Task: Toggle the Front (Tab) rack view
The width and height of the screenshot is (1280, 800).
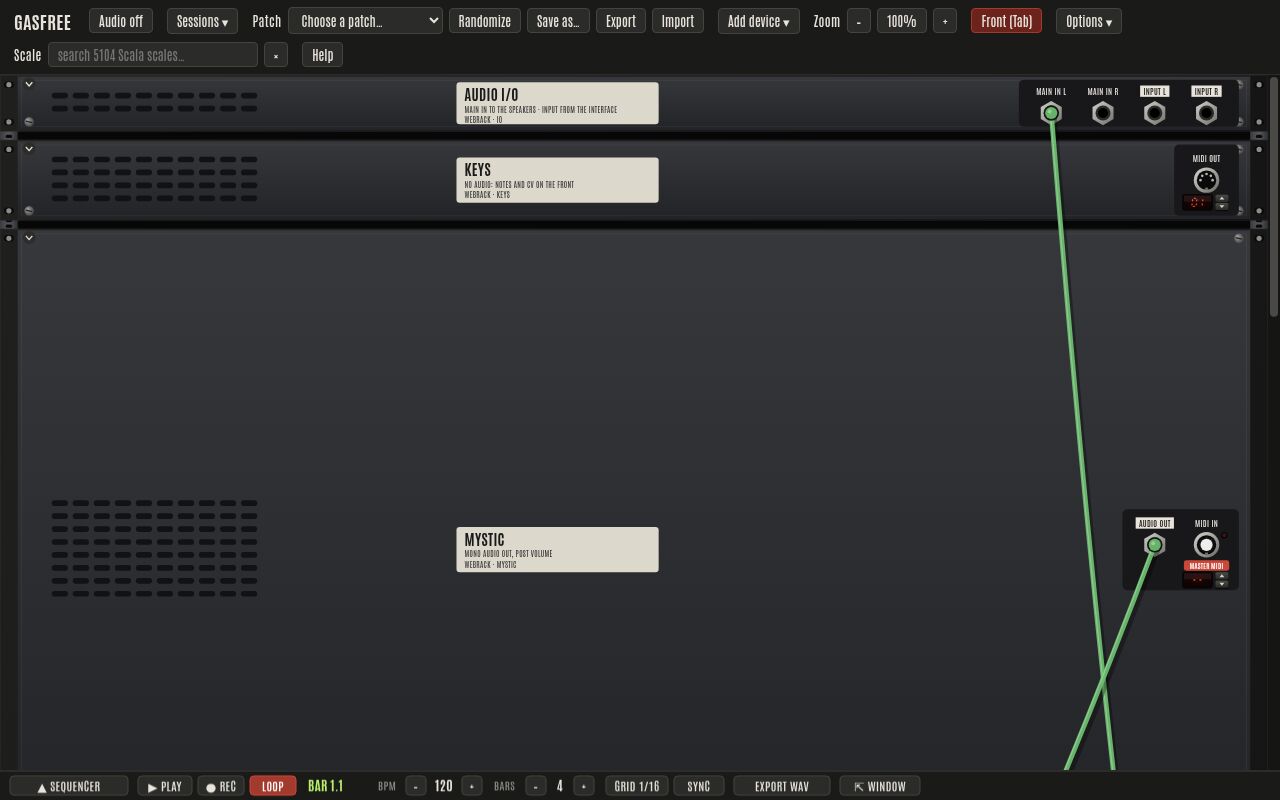Action: tap(1006, 21)
